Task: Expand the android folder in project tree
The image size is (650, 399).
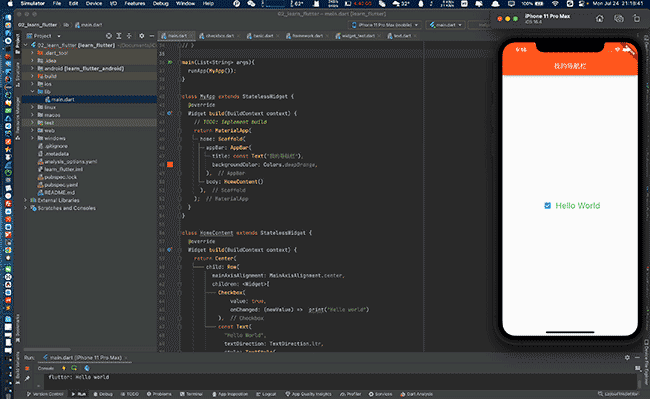Action: pyautogui.click(x=32, y=68)
